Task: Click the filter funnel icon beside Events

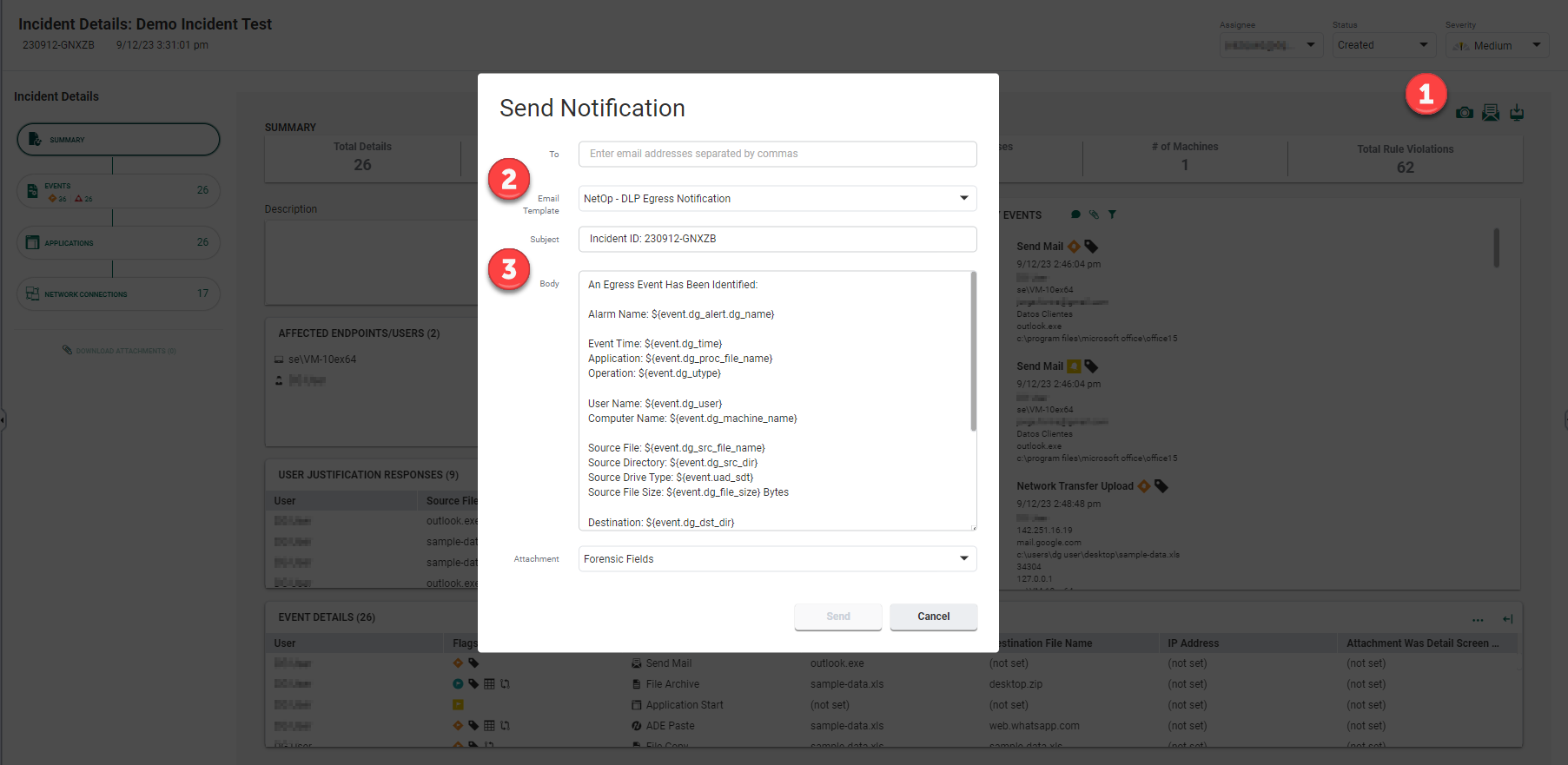Action: coord(1112,214)
